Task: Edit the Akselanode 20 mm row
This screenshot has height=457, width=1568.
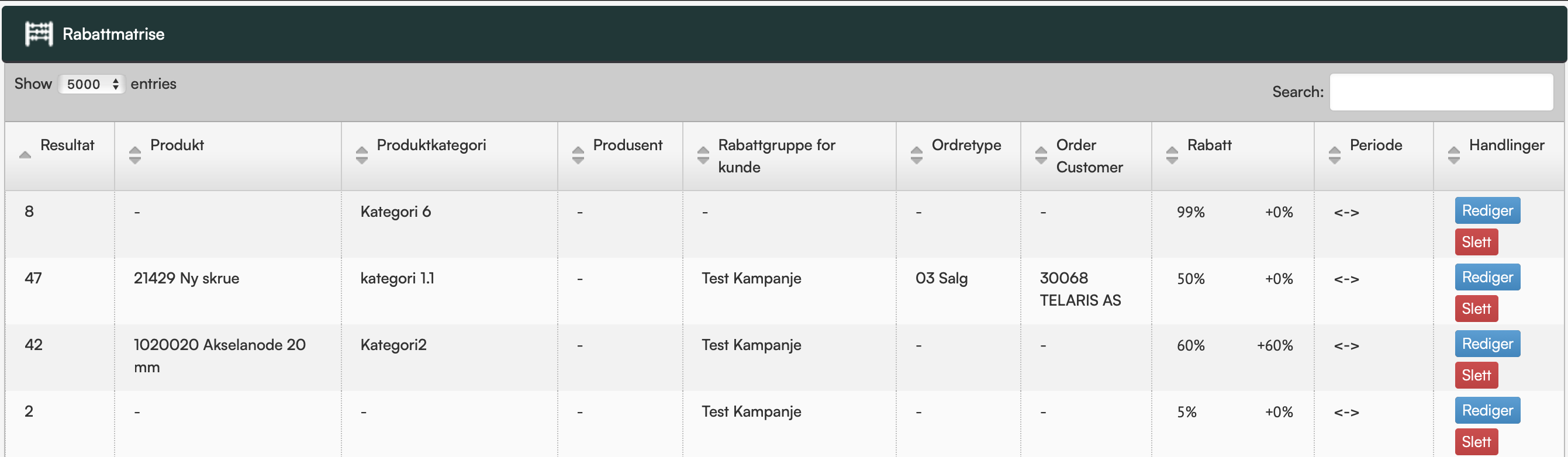Action: [1487, 344]
